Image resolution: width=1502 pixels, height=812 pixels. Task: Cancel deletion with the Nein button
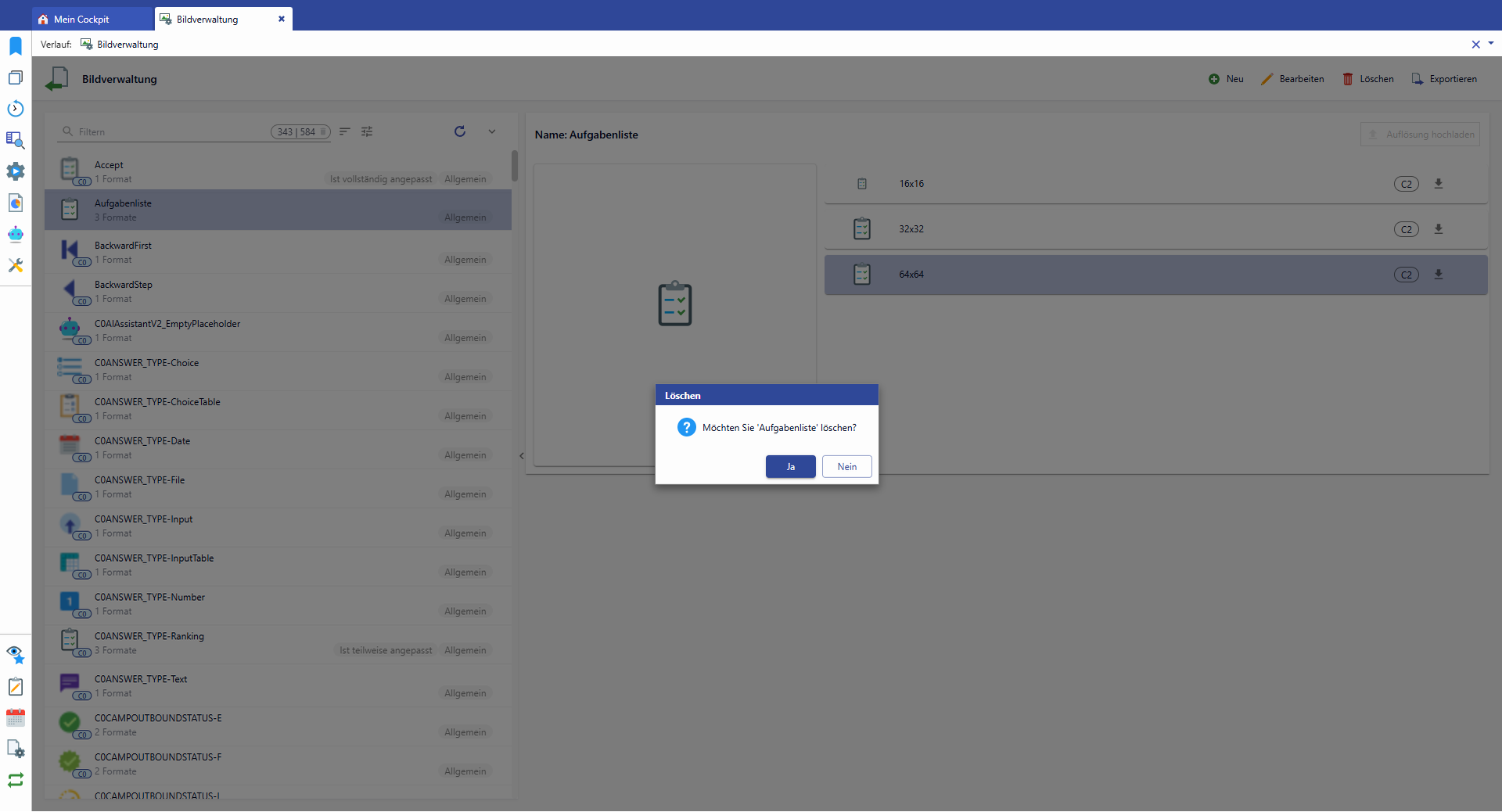846,467
